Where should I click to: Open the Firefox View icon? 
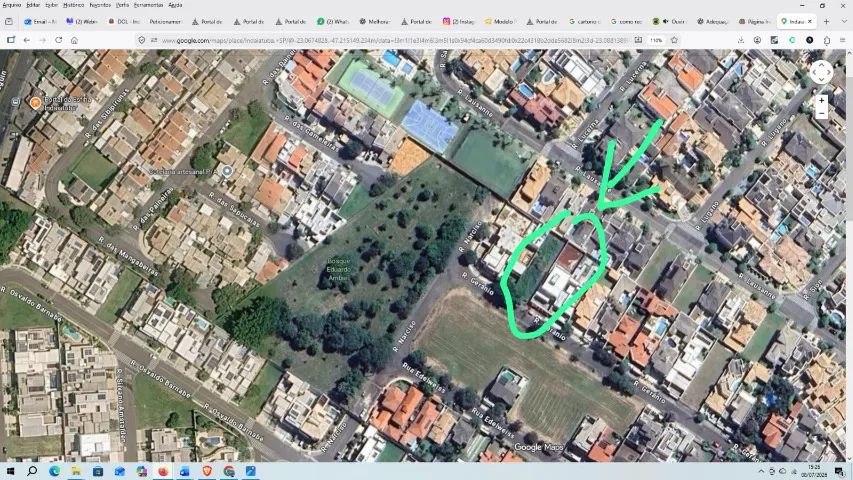tap(9, 22)
